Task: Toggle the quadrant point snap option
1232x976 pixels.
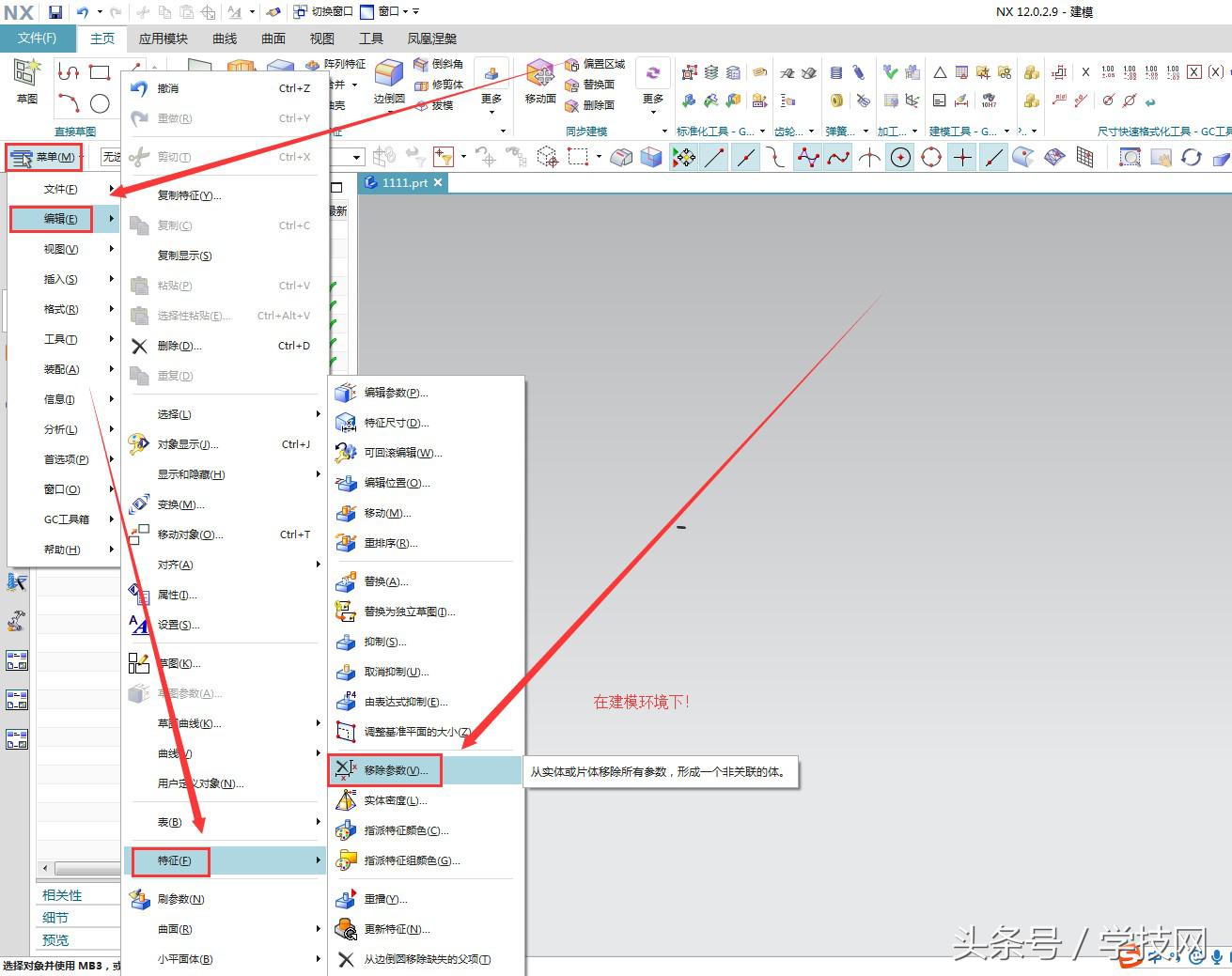Action: [x=931, y=158]
